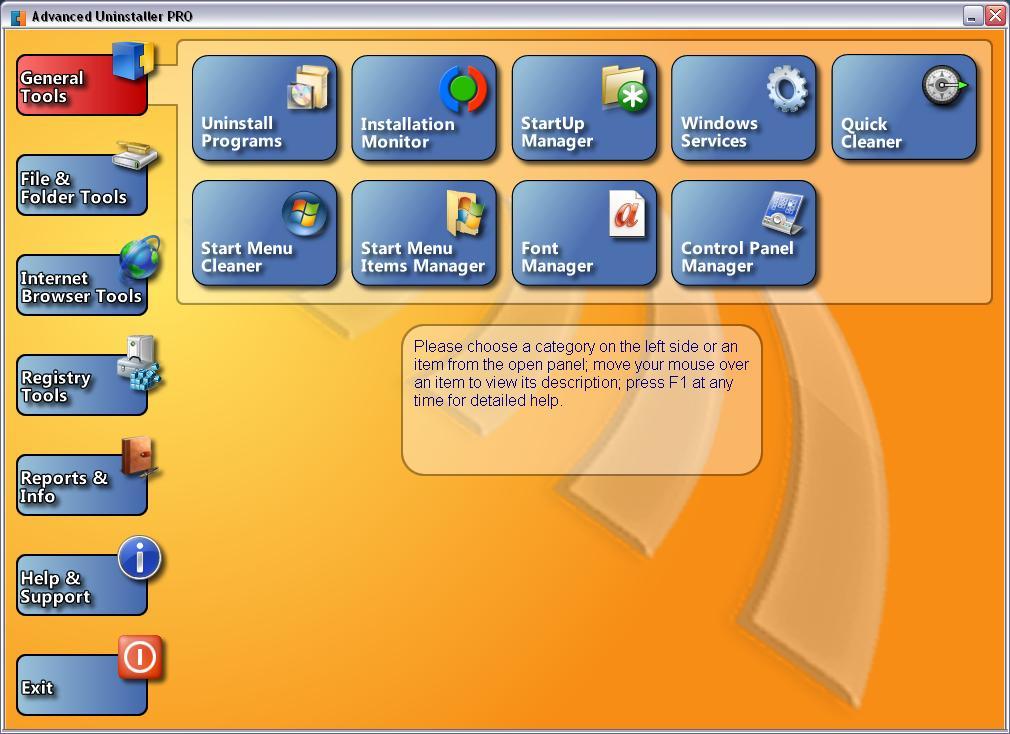Open the Uninstall Programs tool

click(264, 108)
